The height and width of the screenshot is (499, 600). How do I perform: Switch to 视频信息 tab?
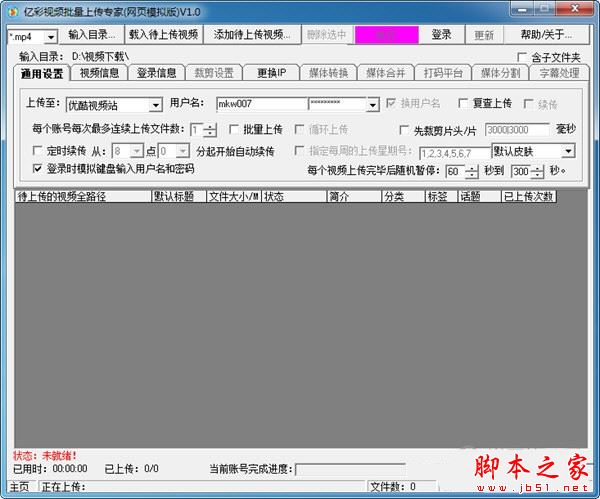[99, 73]
